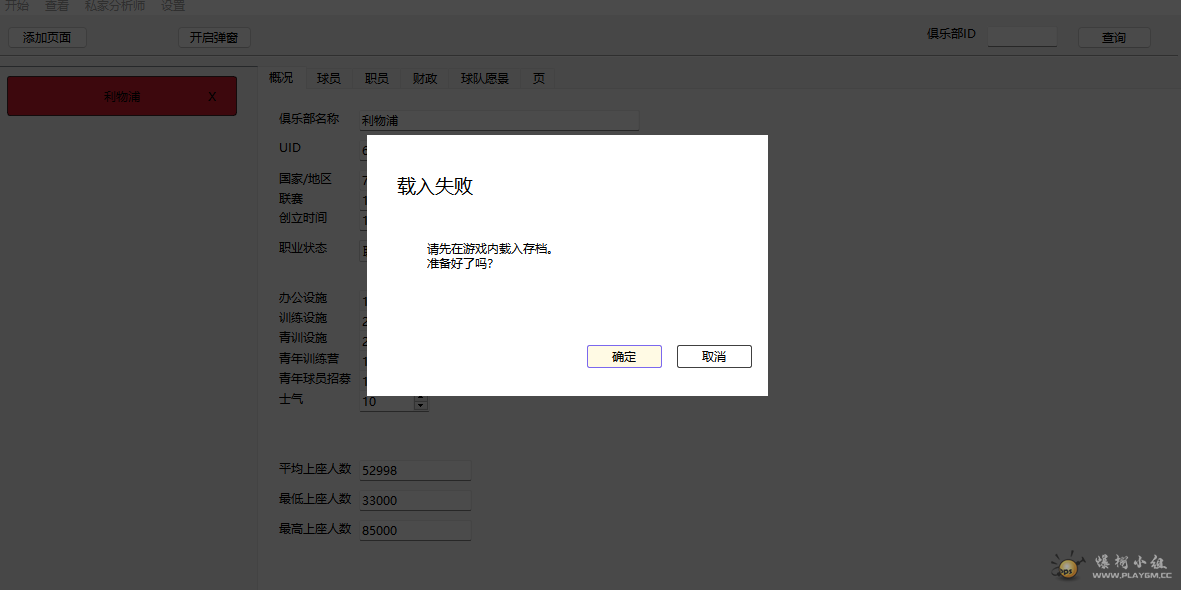Click the 青训设施 label

point(303,337)
